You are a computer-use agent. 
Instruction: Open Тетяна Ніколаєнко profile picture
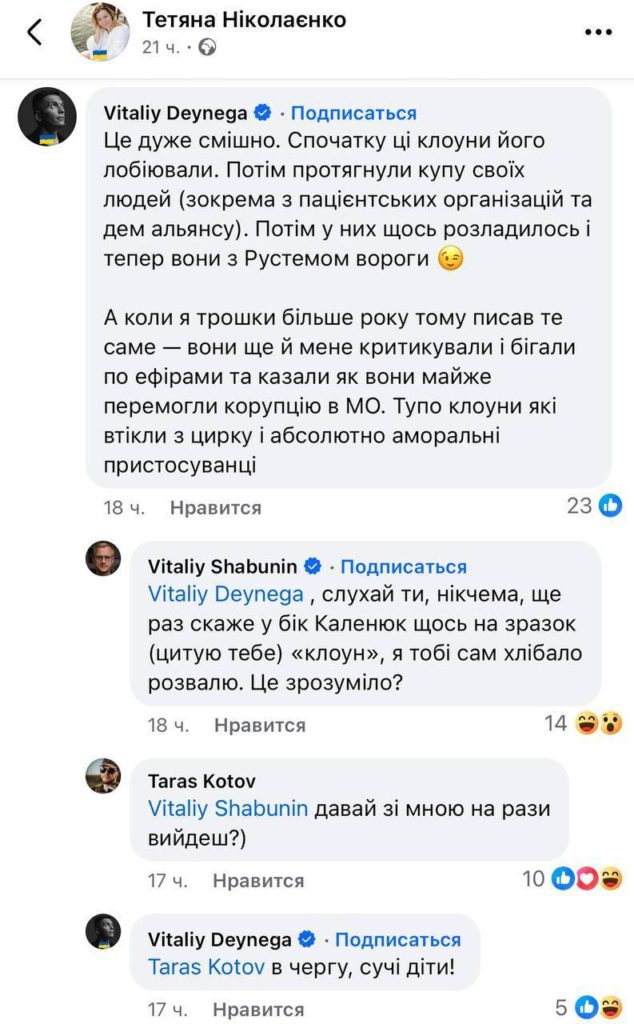99,31
